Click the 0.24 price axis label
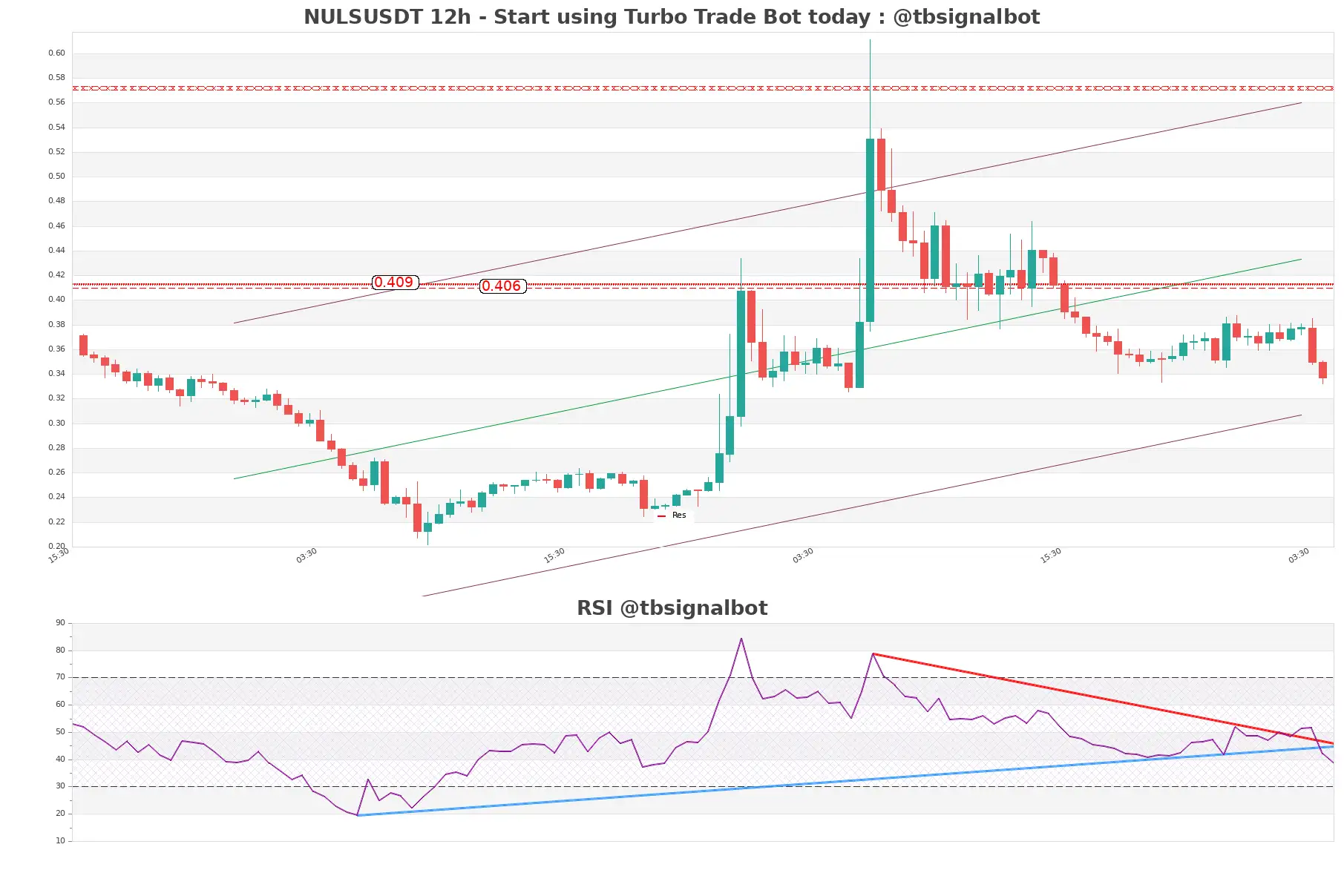 (x=56, y=497)
